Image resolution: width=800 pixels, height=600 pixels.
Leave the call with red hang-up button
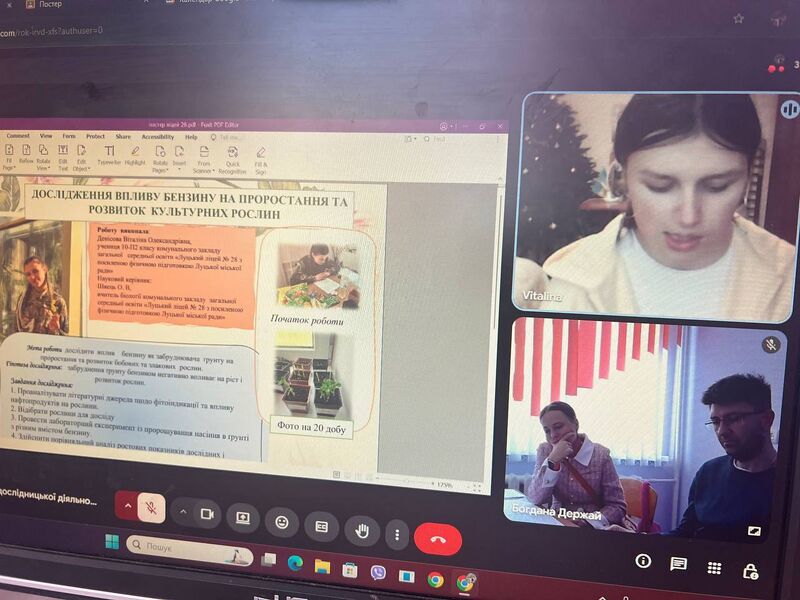tap(437, 538)
